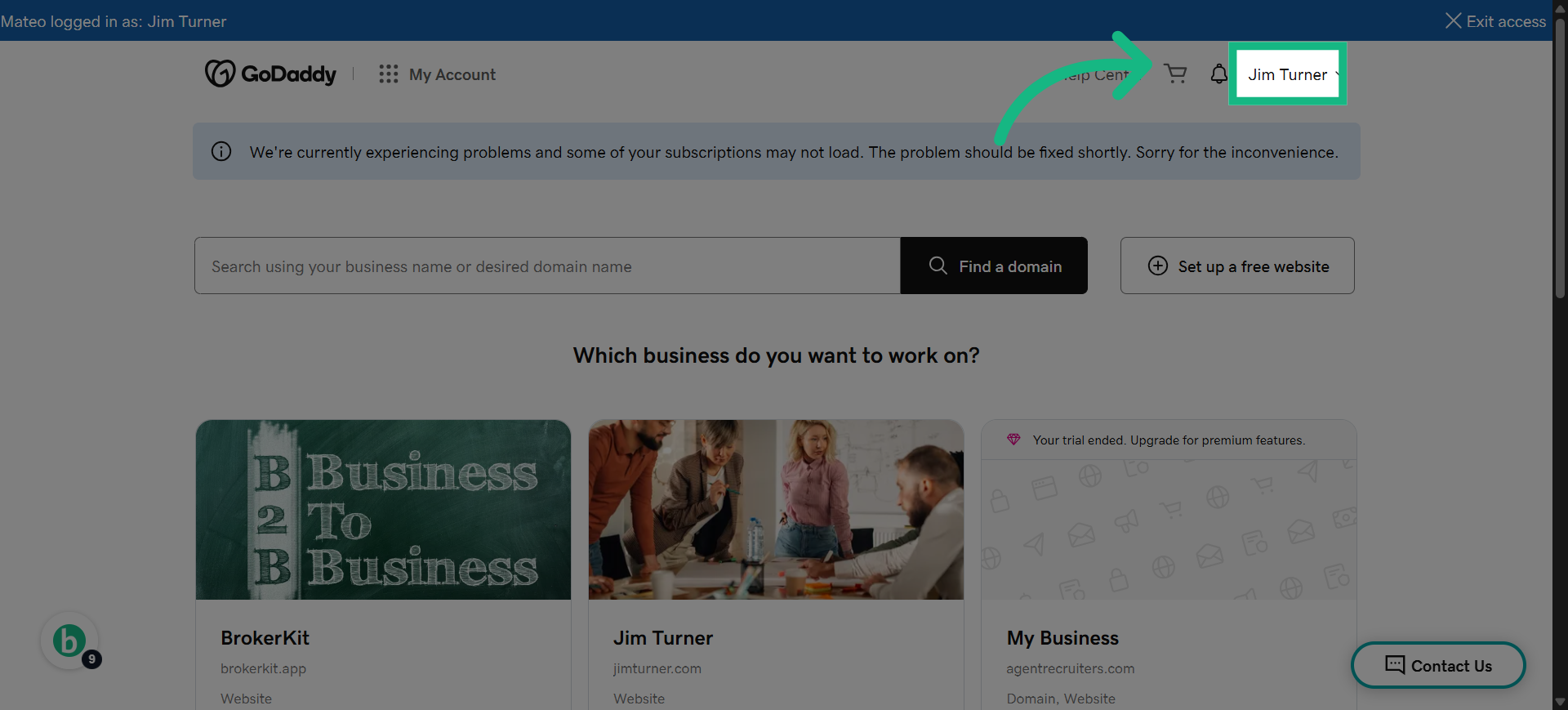The image size is (1568, 710).
Task: Choose Set up a free website
Action: click(x=1237, y=266)
